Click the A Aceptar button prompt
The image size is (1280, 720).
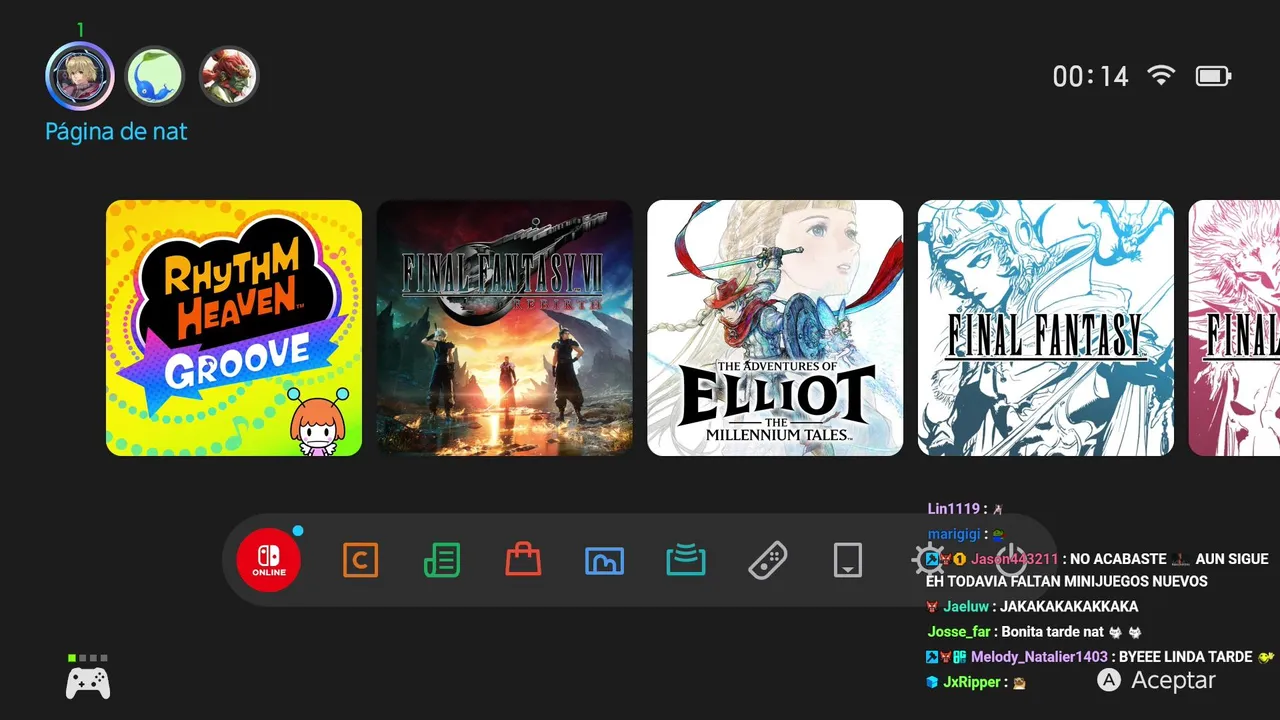tap(1157, 681)
